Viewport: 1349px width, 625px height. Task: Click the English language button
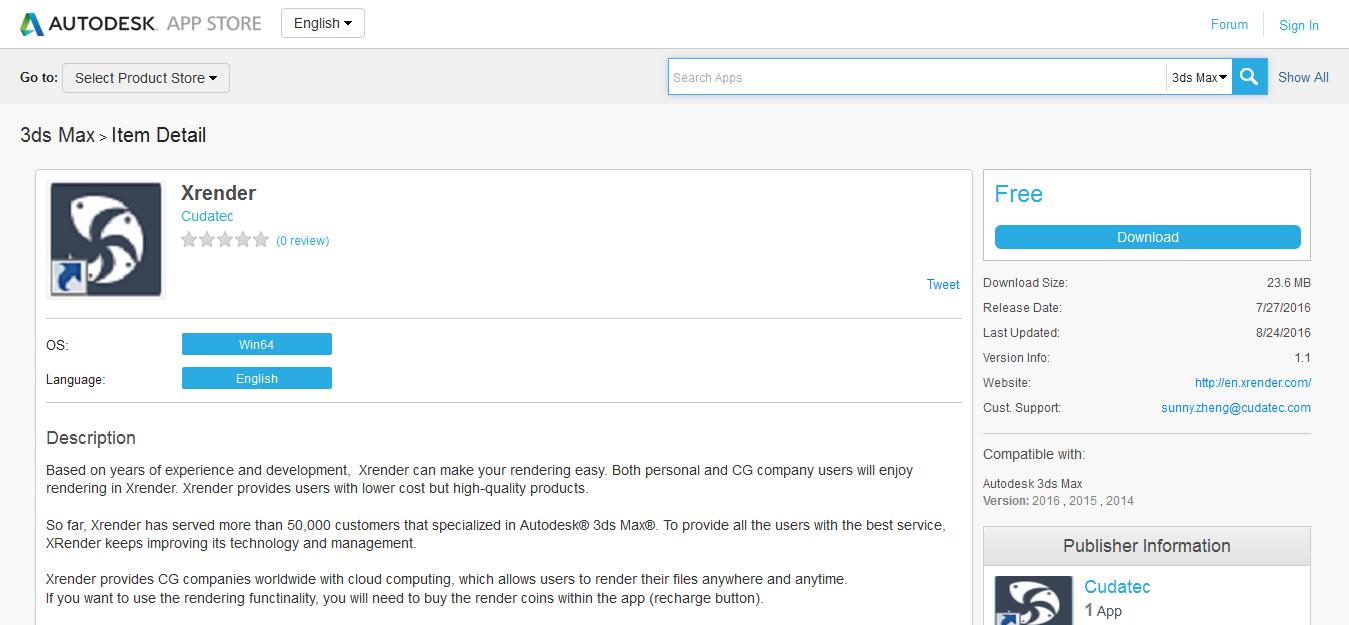click(256, 379)
